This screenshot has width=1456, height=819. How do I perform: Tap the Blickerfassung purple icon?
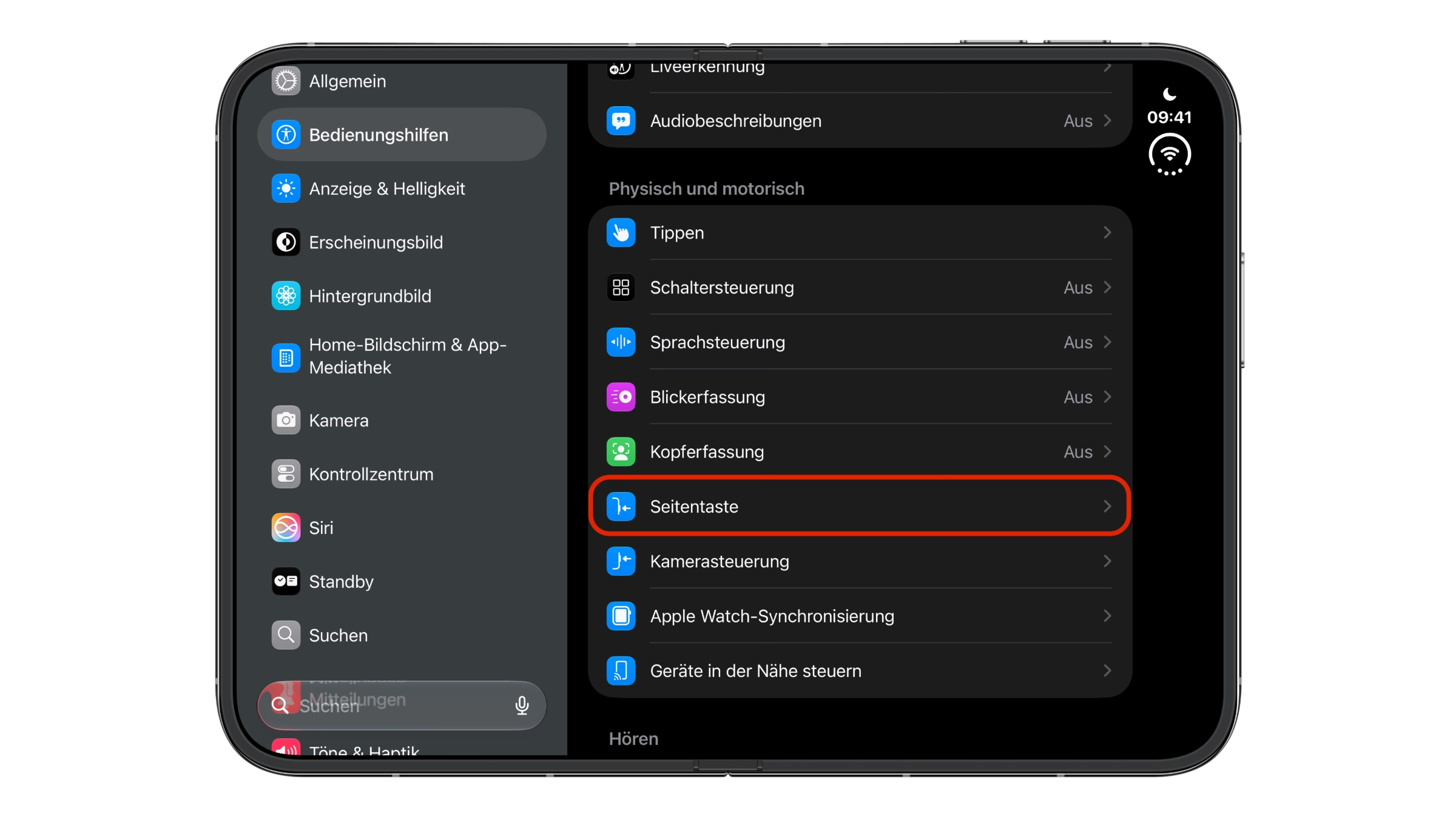(x=621, y=397)
